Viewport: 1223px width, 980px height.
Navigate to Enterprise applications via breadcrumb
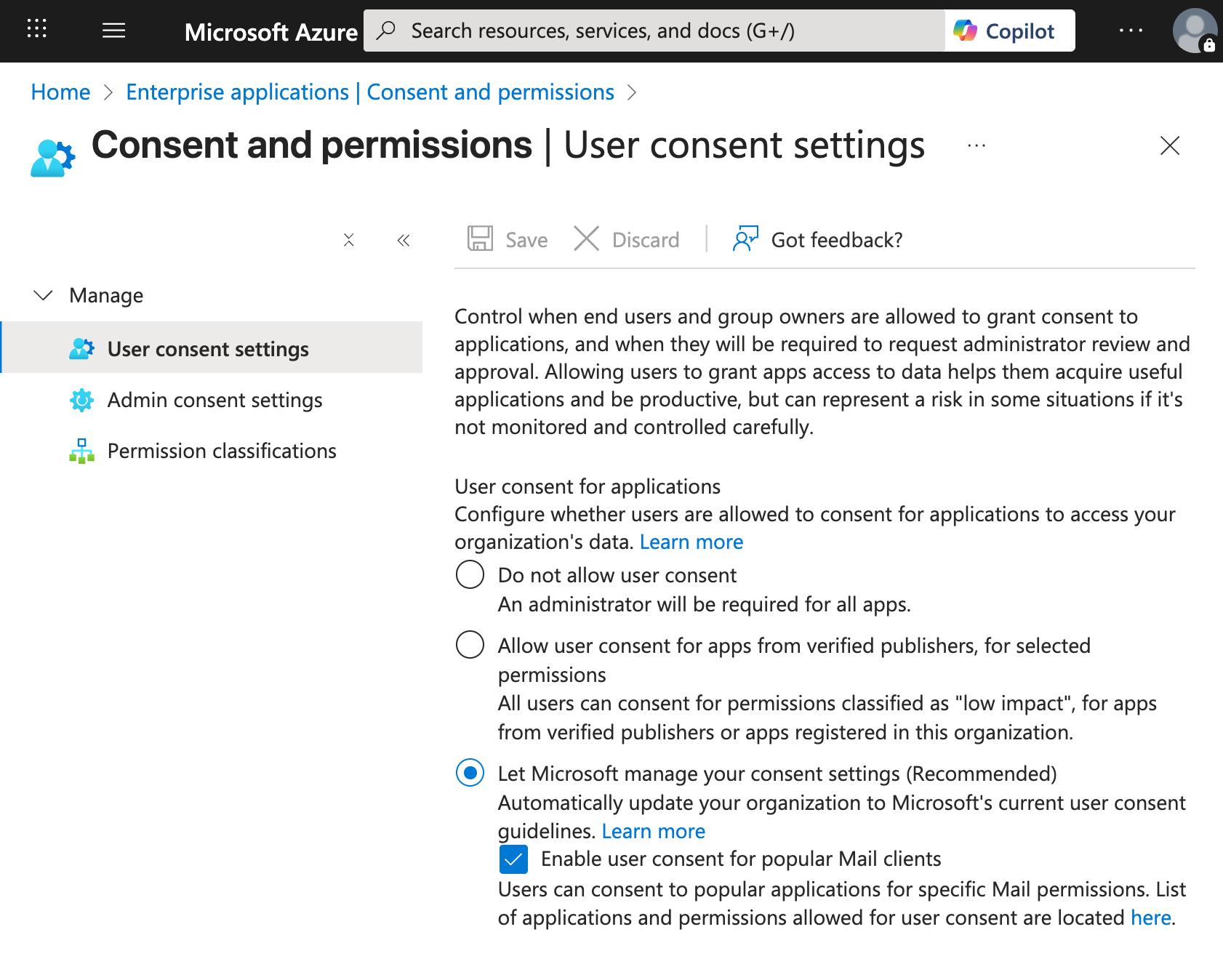[237, 92]
